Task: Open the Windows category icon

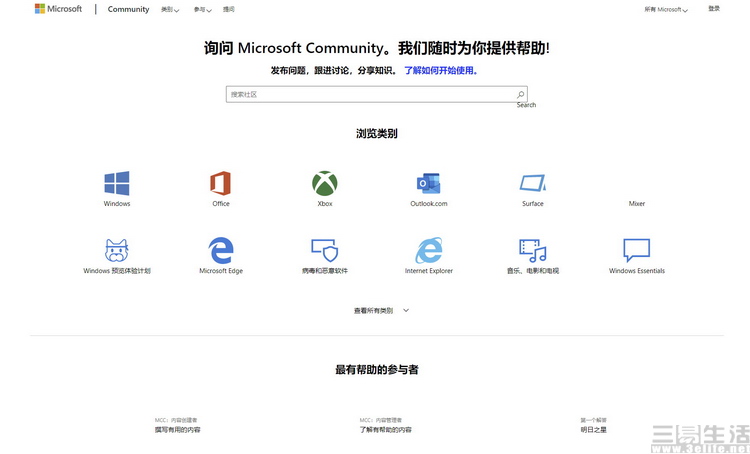Action: [117, 183]
